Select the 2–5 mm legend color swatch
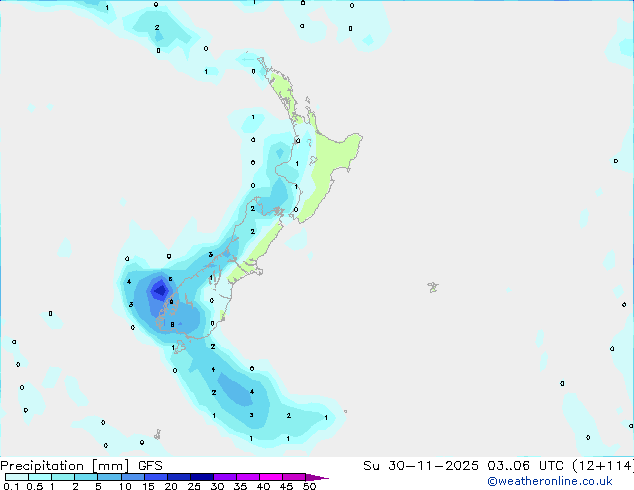This screenshot has width=634, height=490. (x=86, y=477)
